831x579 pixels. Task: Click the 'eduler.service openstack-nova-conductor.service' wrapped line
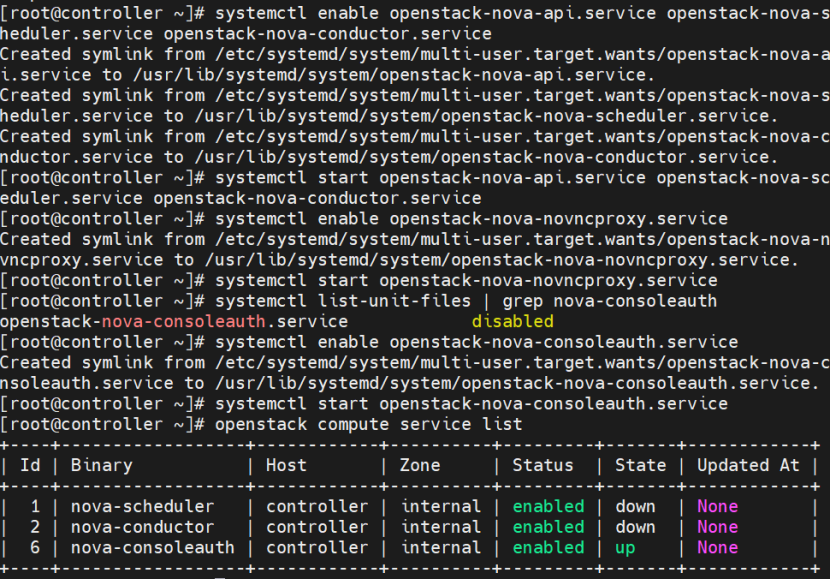[x=241, y=198]
